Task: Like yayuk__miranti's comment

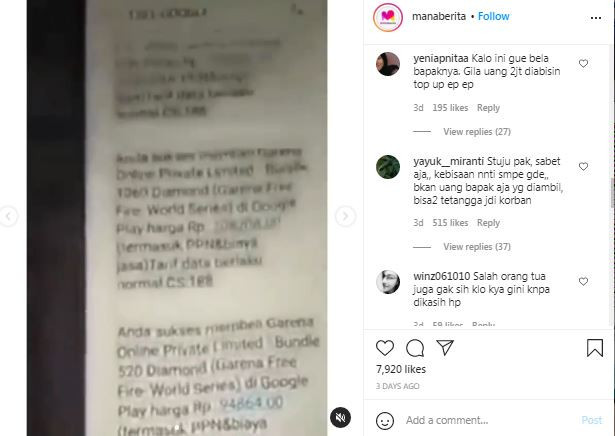Action: click(583, 166)
